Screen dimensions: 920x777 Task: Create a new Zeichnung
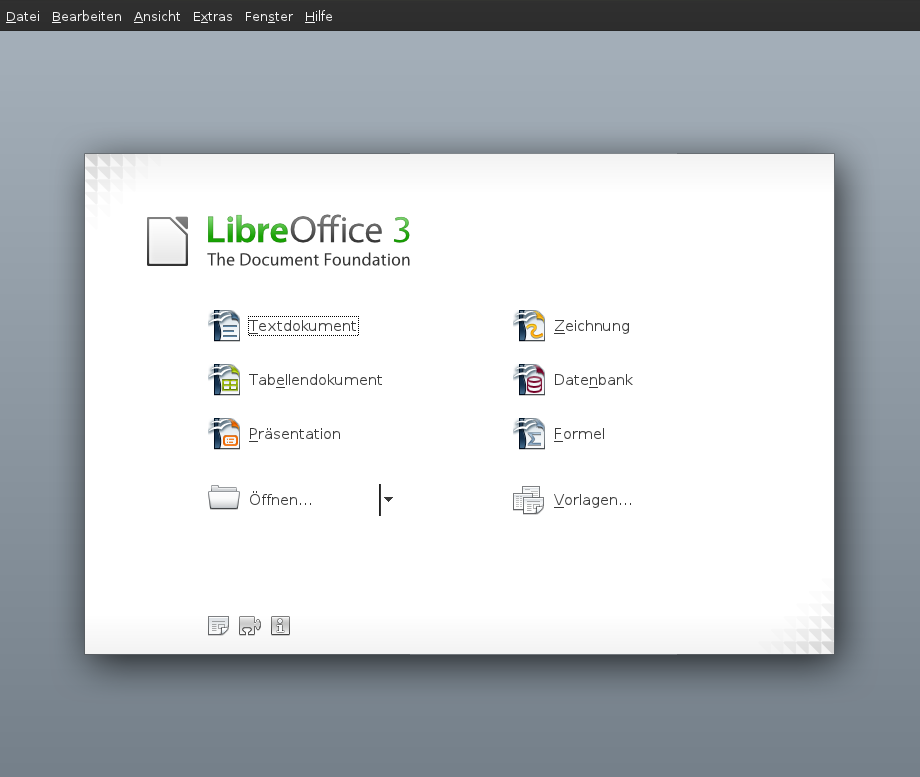(x=591, y=326)
